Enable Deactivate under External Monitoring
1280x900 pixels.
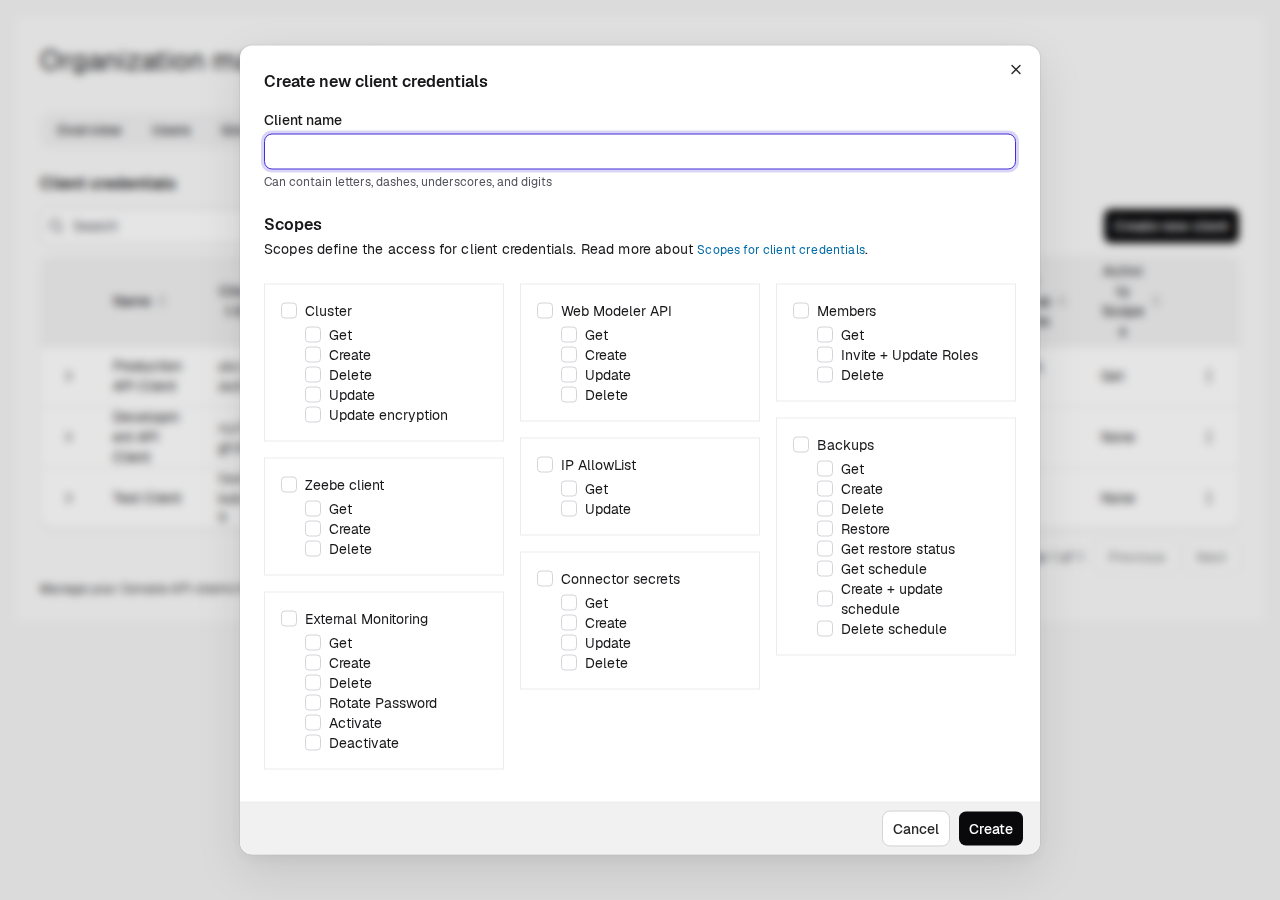coord(313,743)
